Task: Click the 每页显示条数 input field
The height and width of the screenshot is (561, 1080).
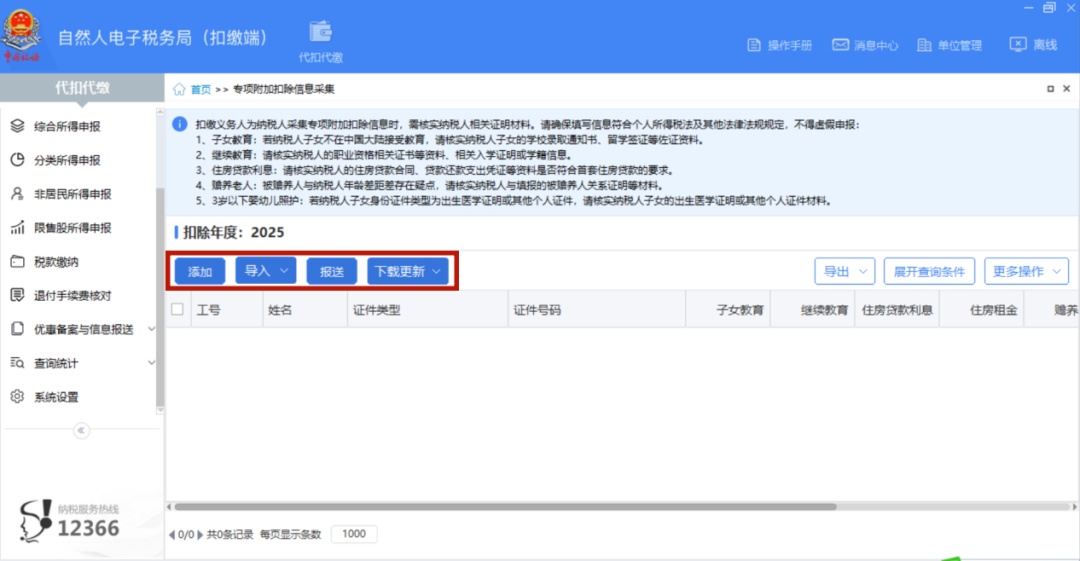Action: click(354, 534)
